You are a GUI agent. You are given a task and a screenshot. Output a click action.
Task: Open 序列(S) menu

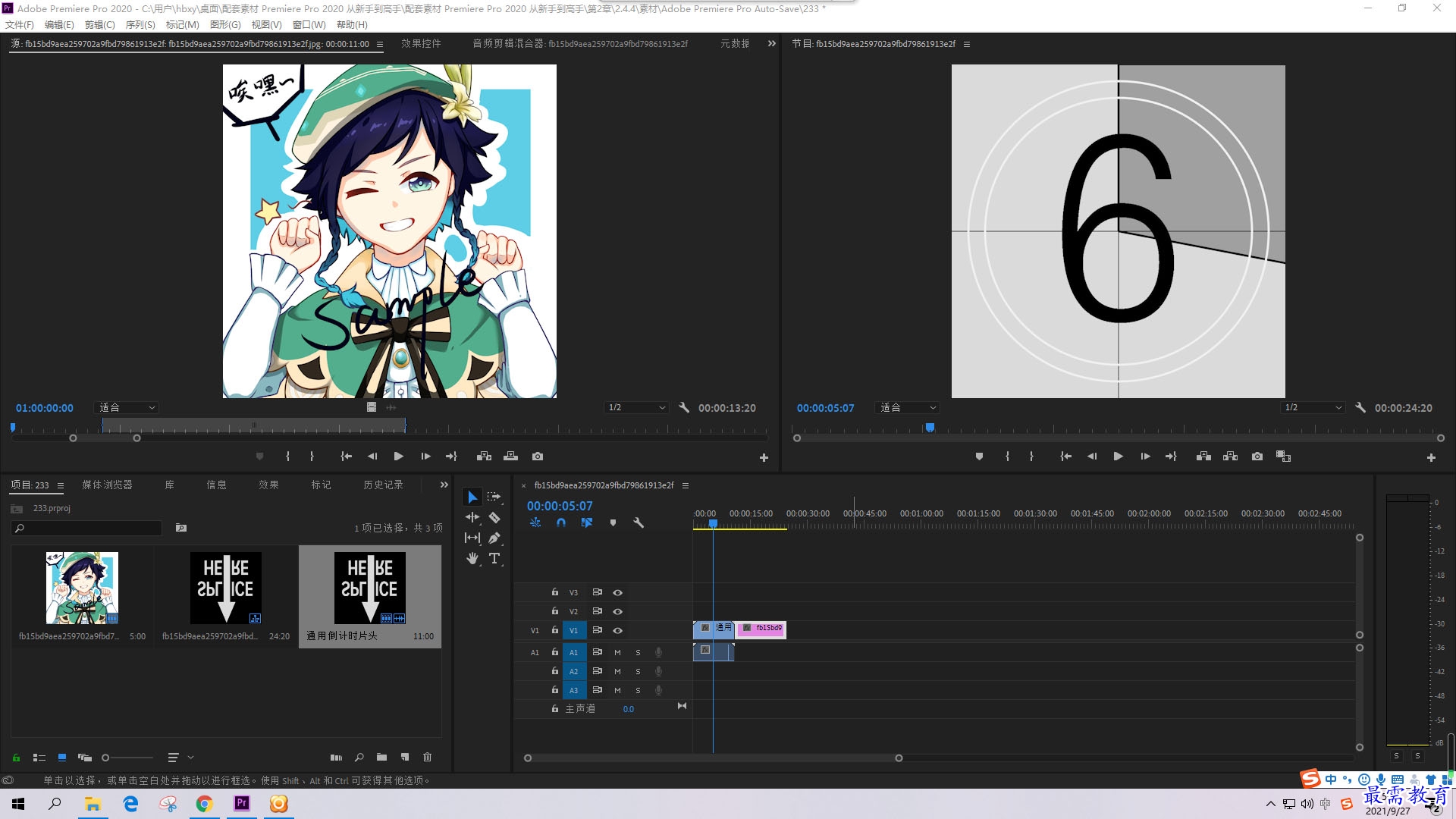(x=140, y=24)
